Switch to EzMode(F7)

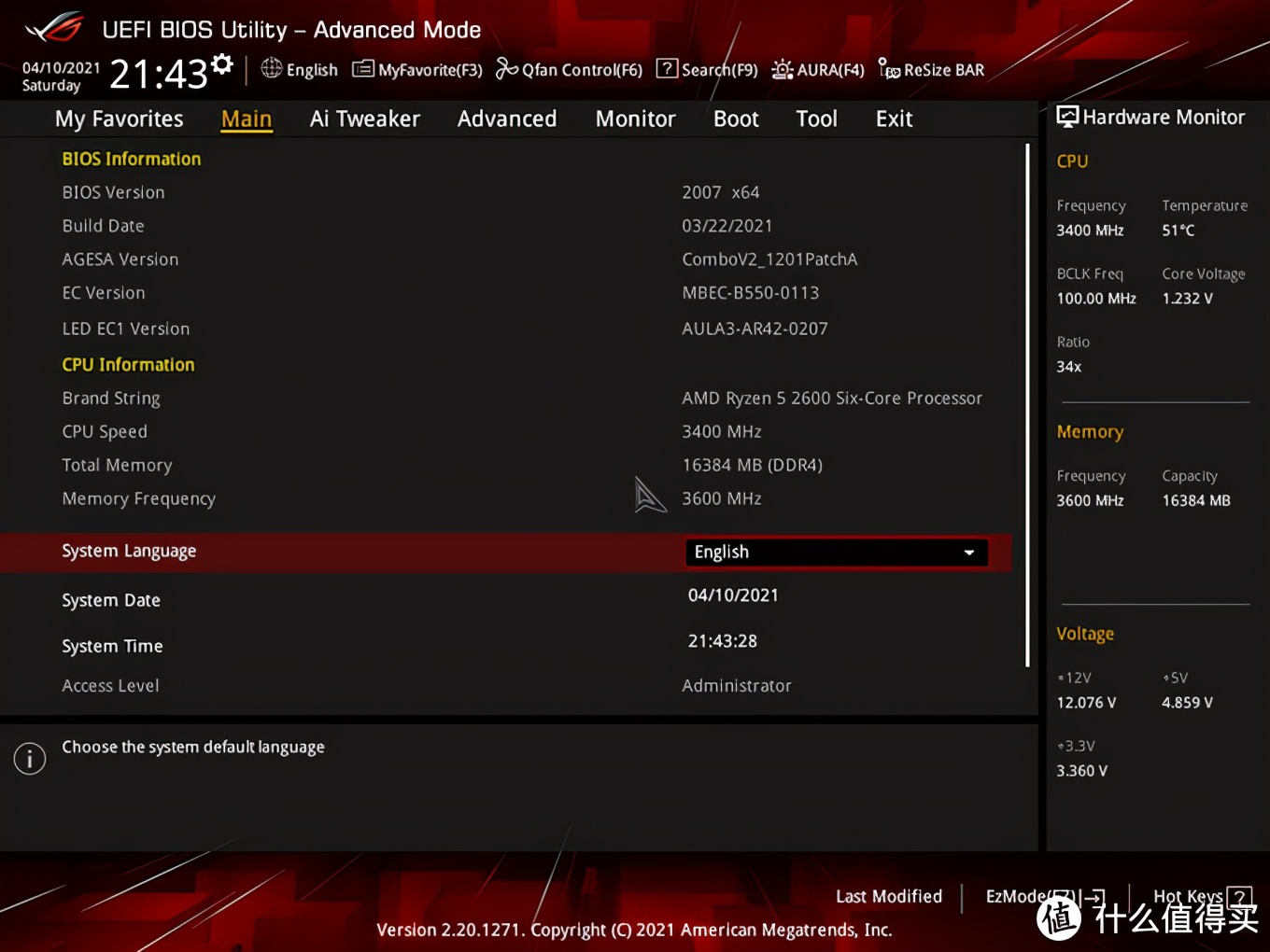tap(1046, 897)
